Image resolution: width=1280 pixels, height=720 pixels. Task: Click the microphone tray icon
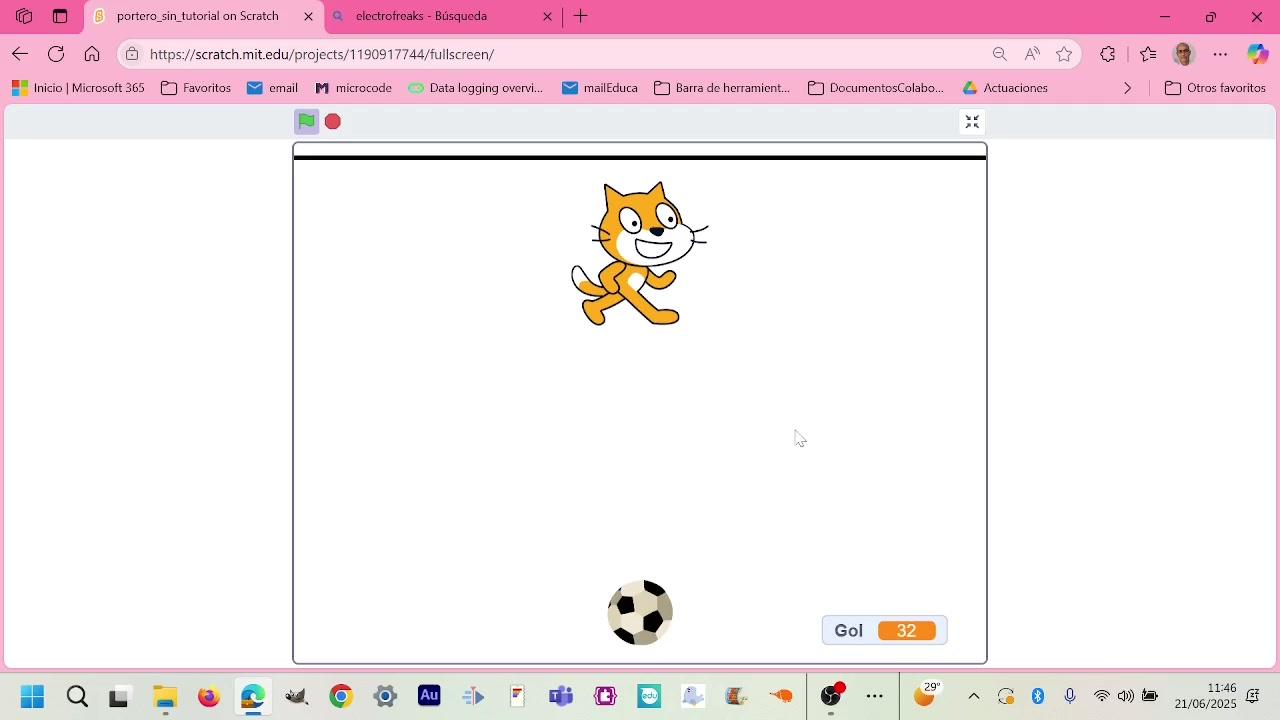point(1070,697)
